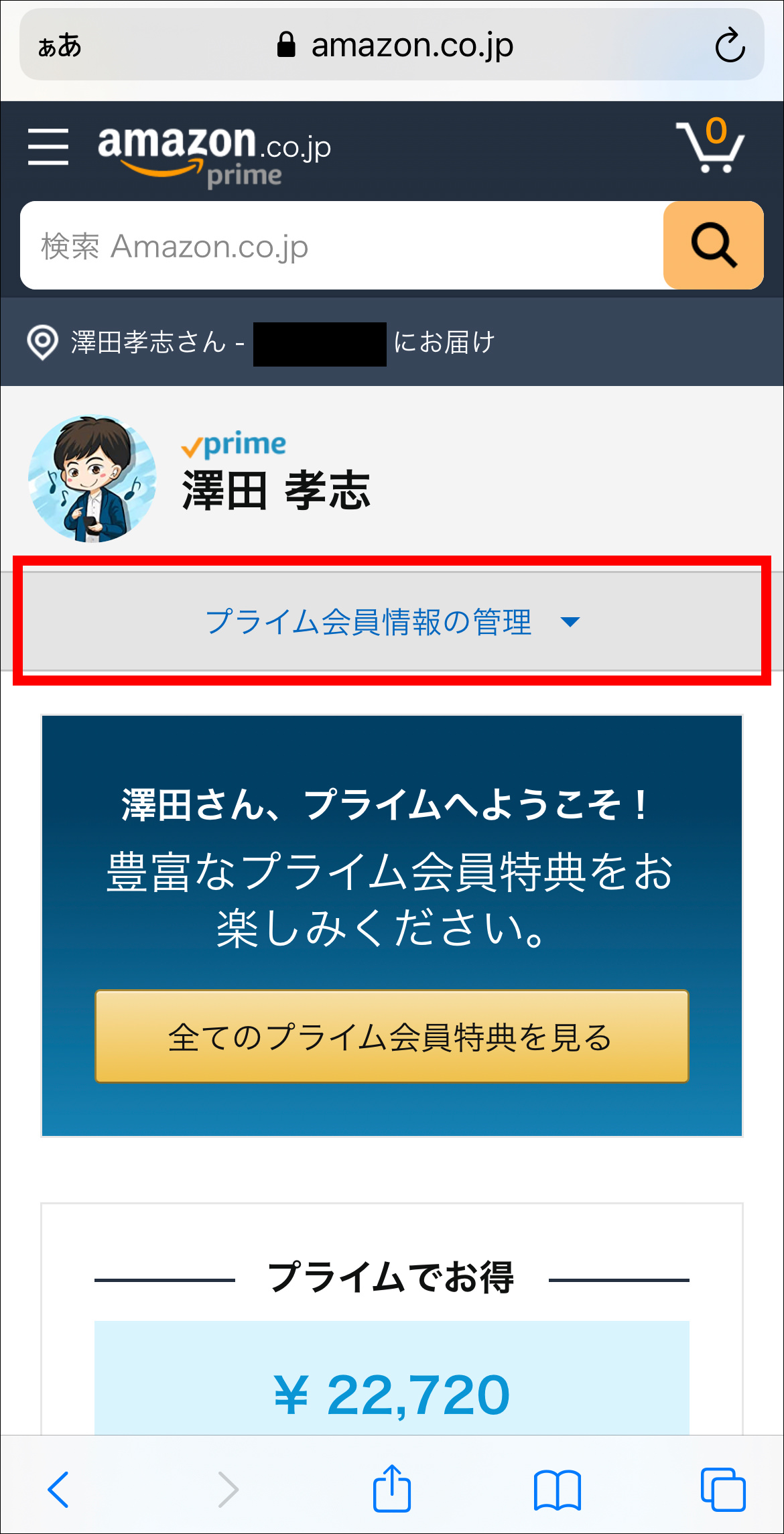Viewport: 784px width, 1534px height.
Task: Open 澤田孝志さん delivery address link
Action: click(281, 342)
